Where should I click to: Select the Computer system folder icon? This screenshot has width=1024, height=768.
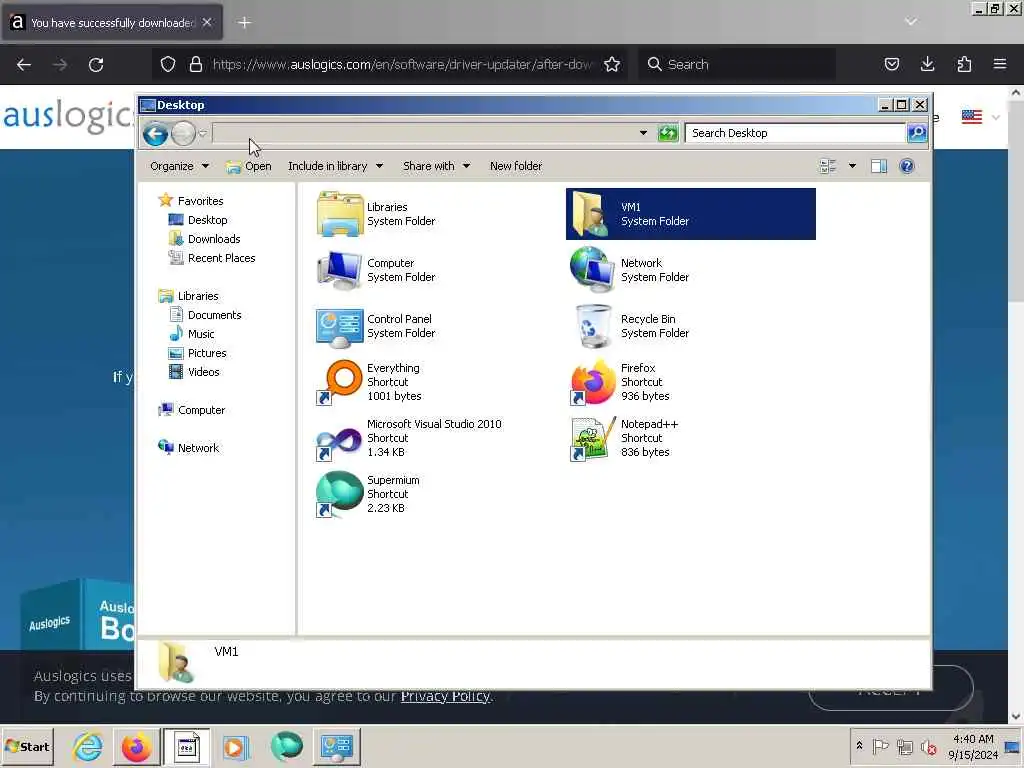(340, 270)
